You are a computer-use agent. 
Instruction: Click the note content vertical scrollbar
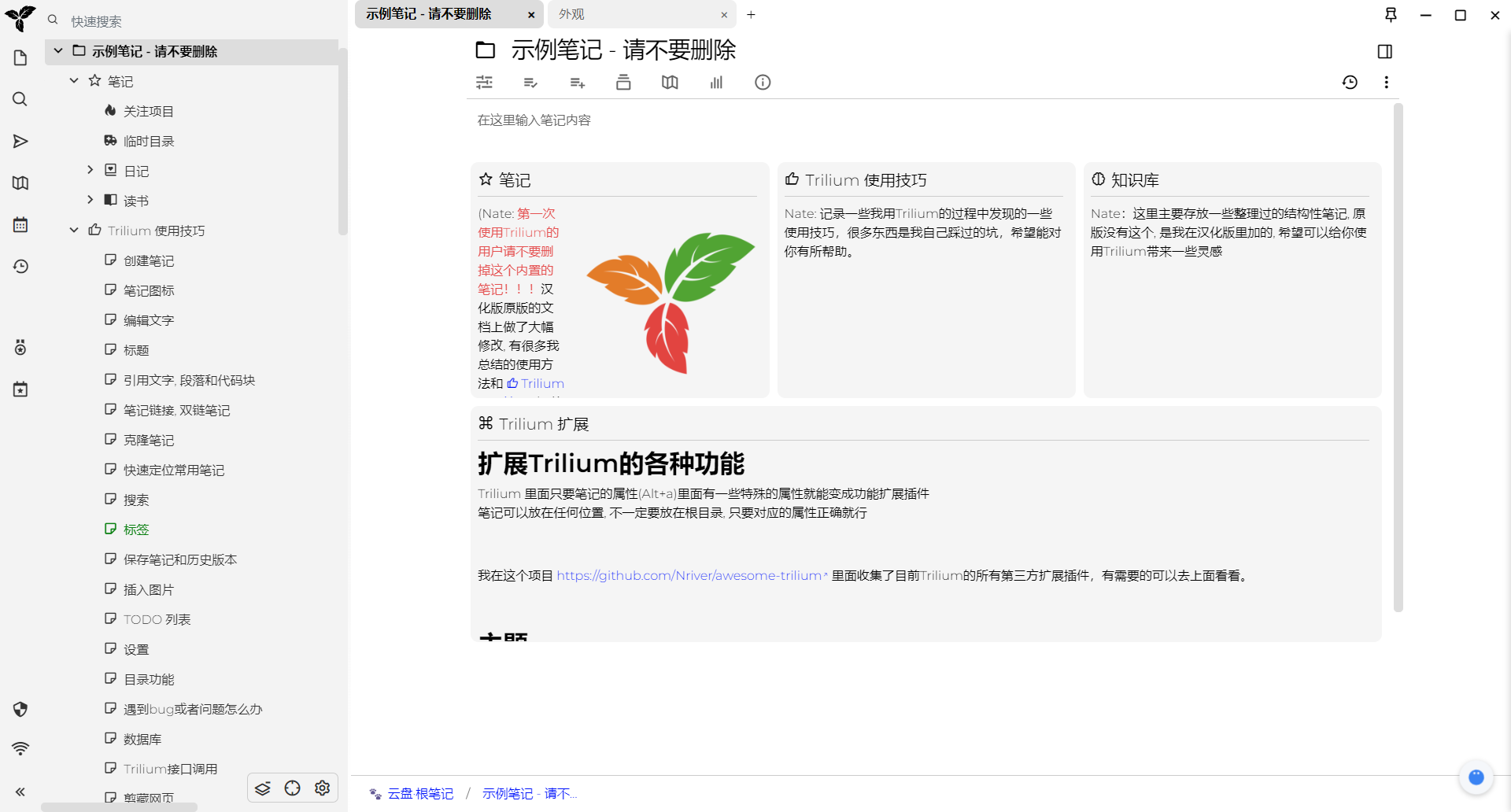1398,354
